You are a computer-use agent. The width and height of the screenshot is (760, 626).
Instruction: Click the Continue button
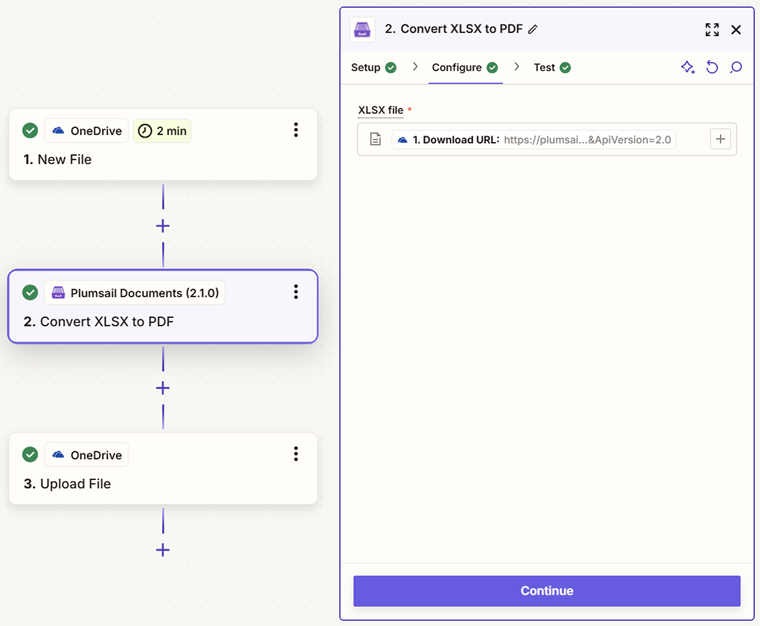coord(547,591)
